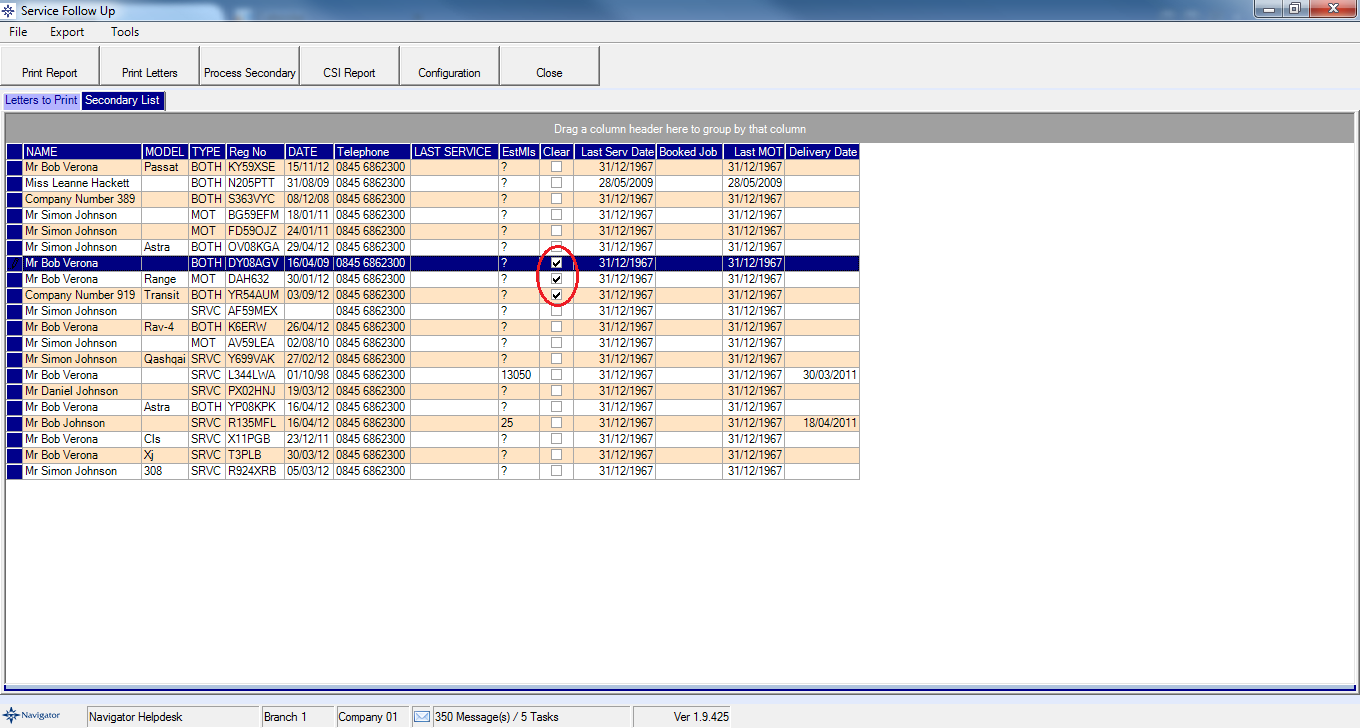Viewport: 1360px width, 728px height.
Task: Click the Navigator logo in status bar
Action: (x=32, y=715)
